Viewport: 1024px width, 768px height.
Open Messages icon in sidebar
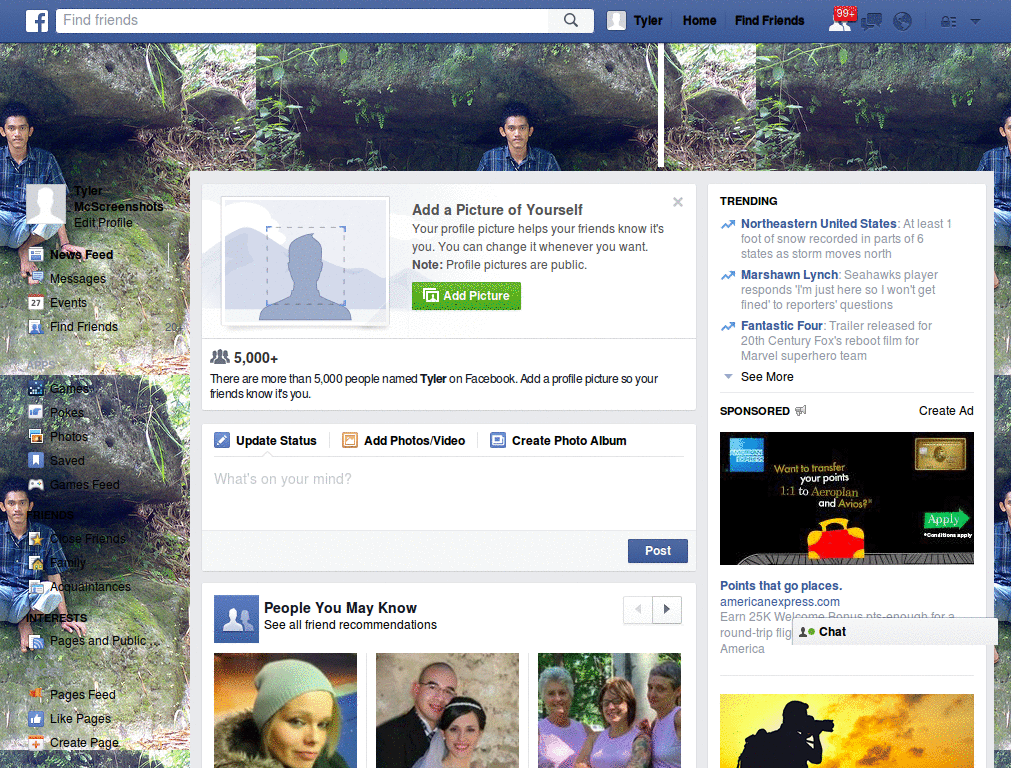(x=36, y=279)
